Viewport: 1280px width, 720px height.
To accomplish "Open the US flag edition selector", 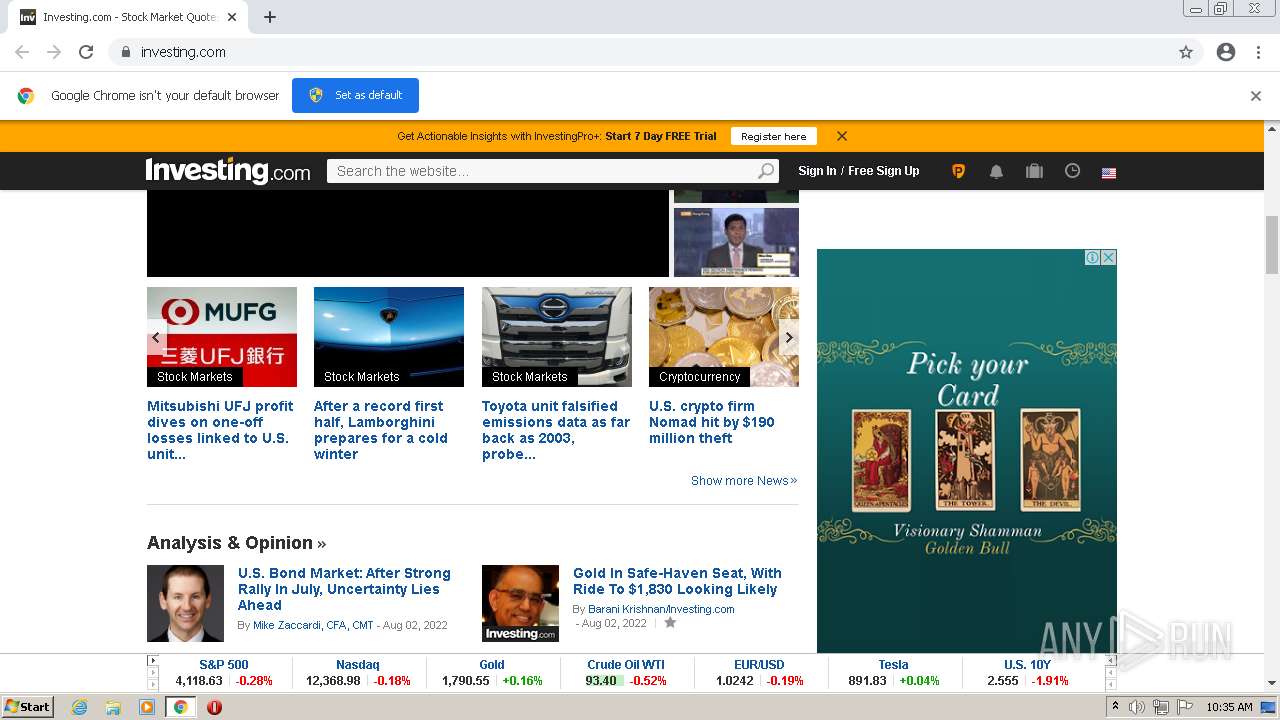I will click(1109, 172).
